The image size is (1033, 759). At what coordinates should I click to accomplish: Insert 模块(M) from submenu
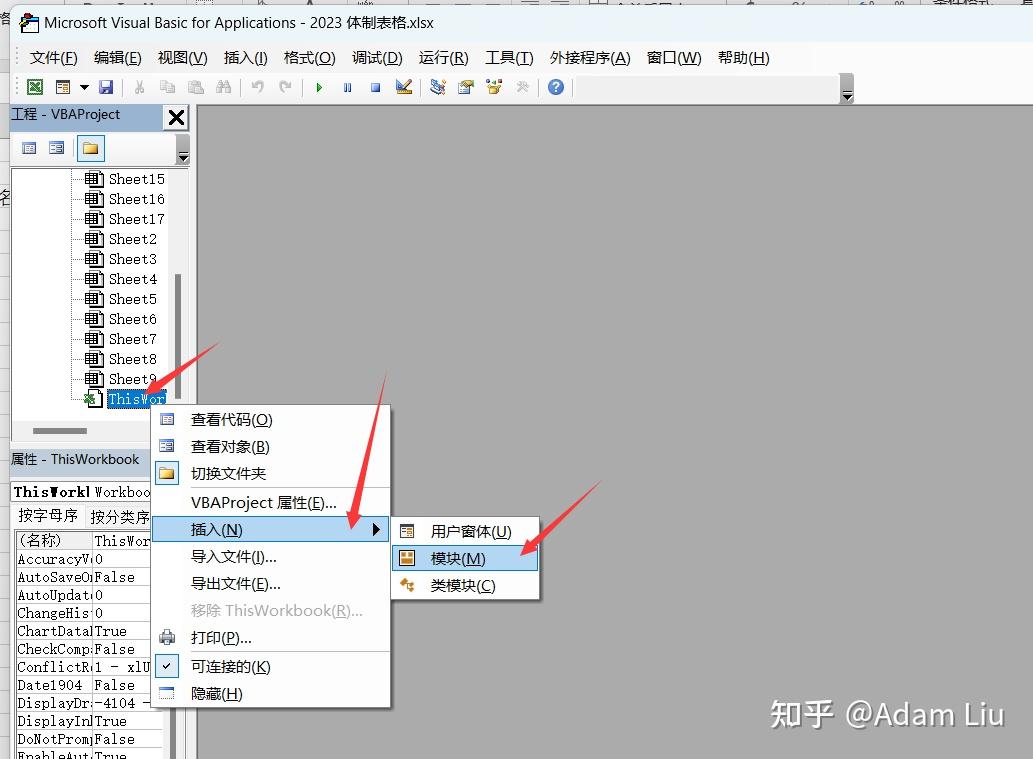[465, 559]
